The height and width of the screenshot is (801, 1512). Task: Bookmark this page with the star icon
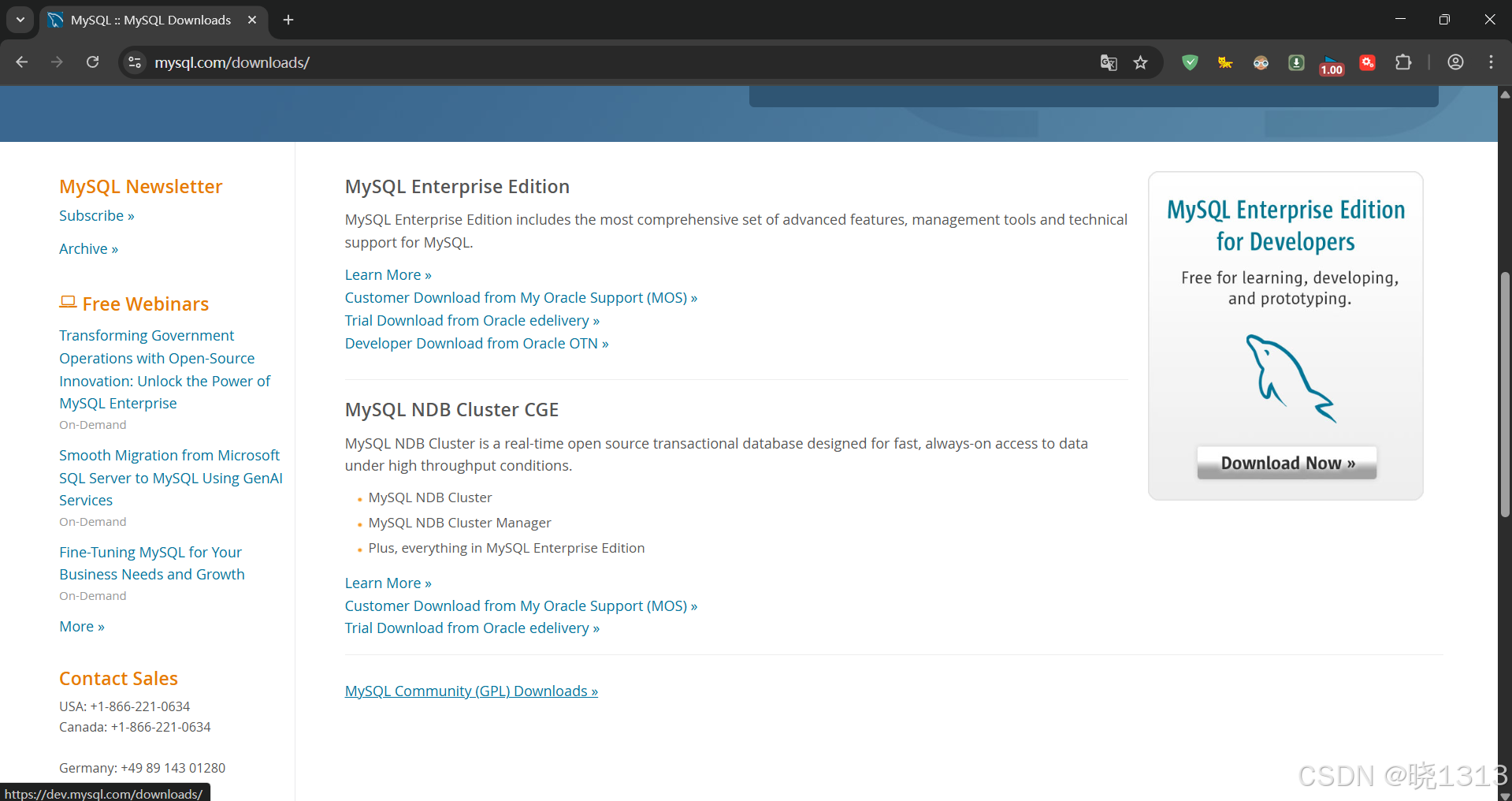[x=1140, y=62]
